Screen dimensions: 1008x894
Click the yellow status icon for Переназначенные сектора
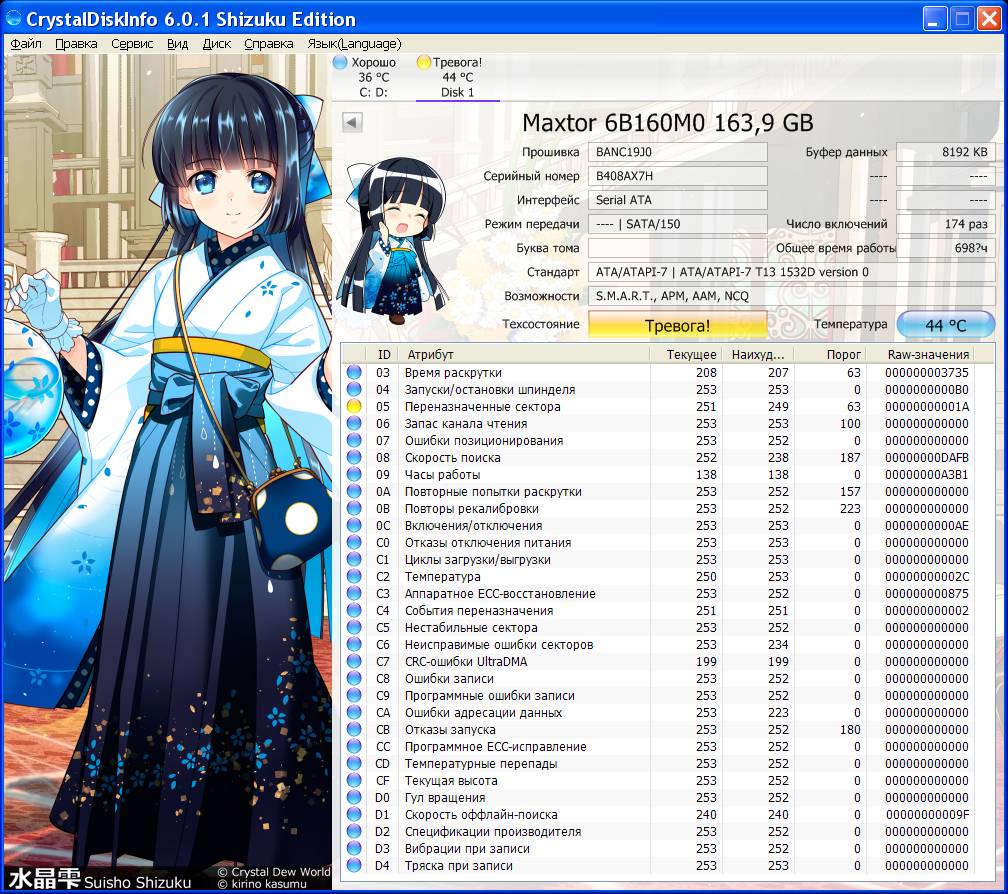point(354,407)
